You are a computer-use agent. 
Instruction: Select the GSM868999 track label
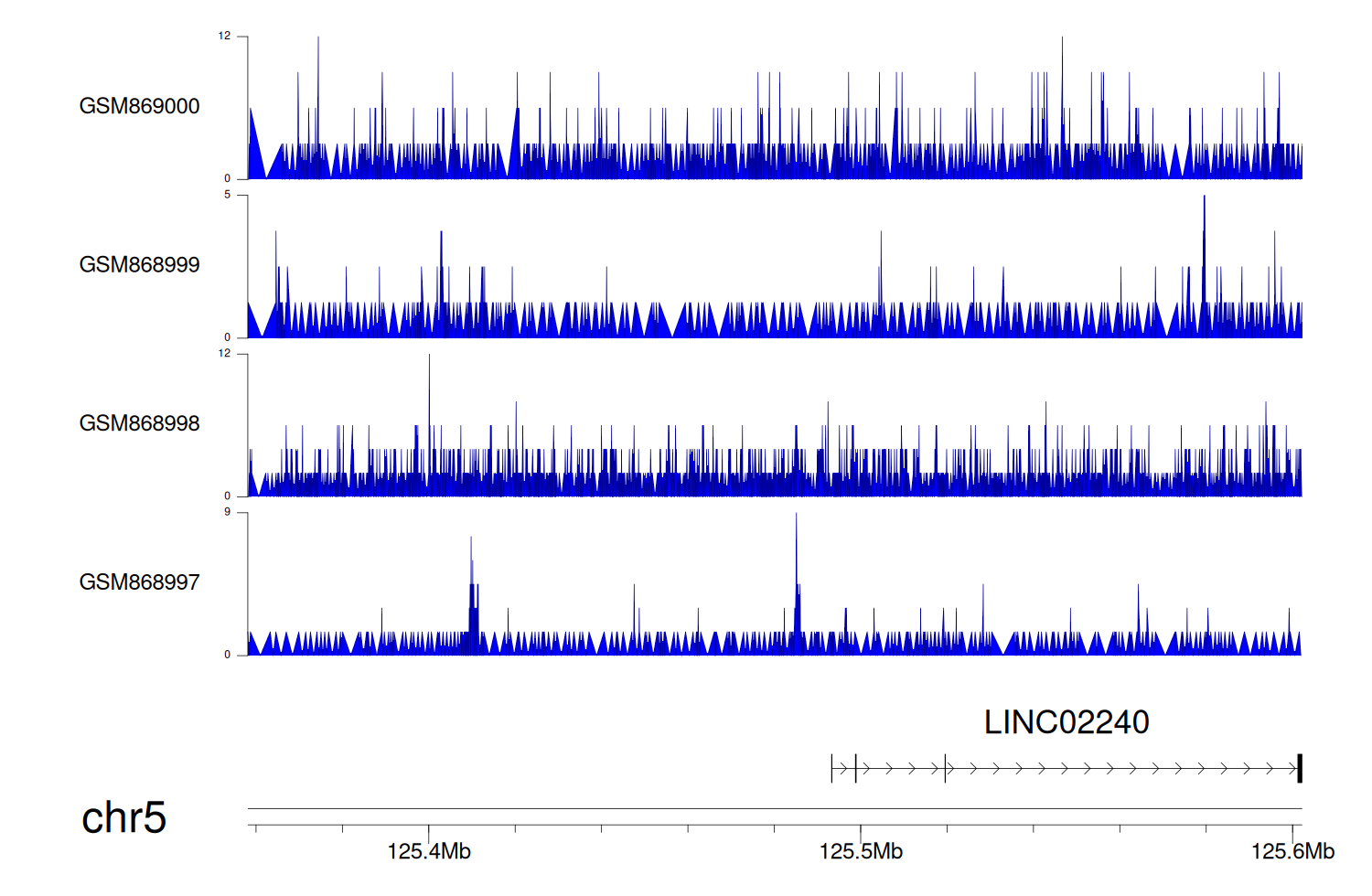(139, 265)
